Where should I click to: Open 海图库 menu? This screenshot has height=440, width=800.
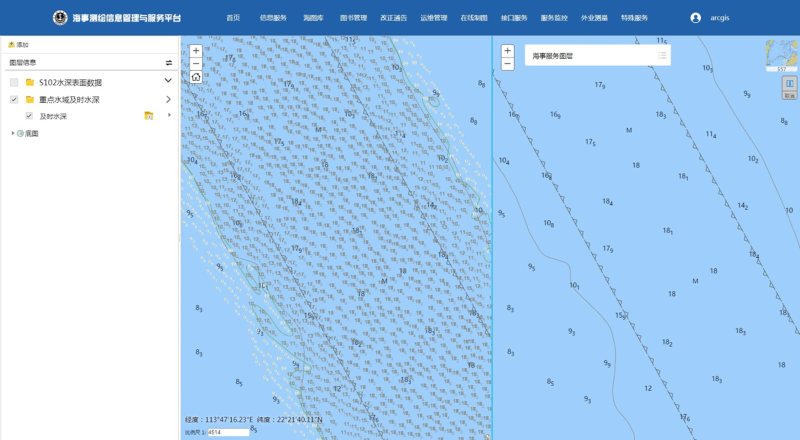[x=313, y=18]
